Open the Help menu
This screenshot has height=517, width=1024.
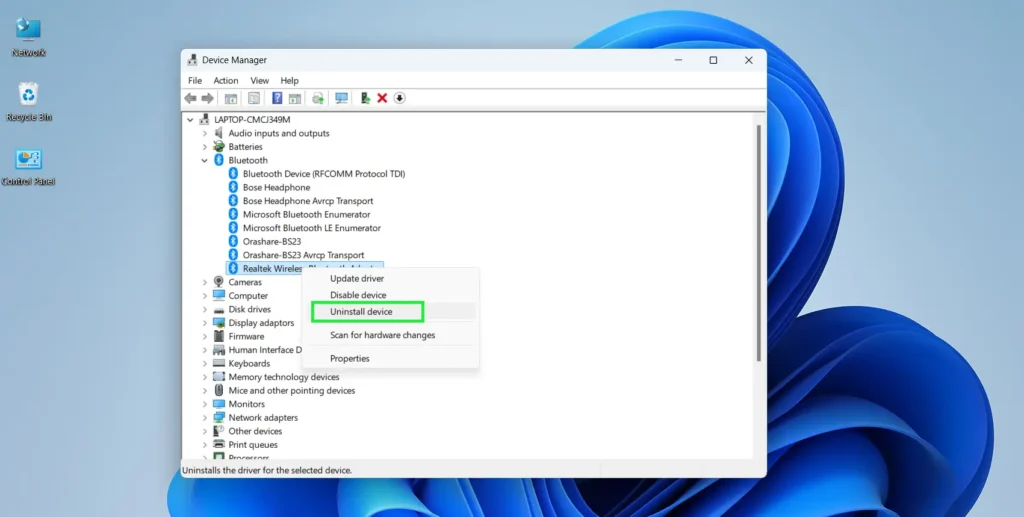tap(289, 80)
